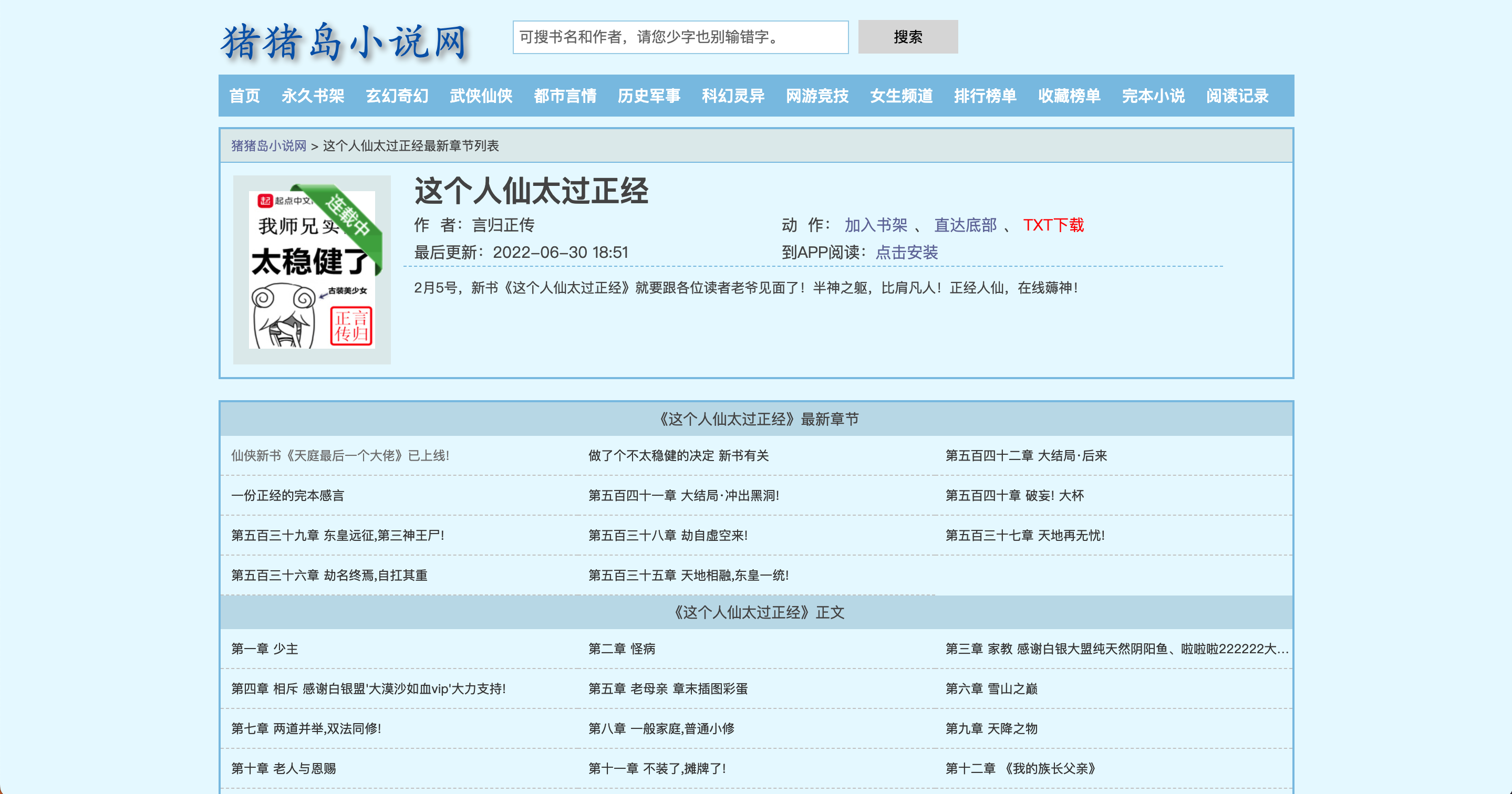This screenshot has width=1512, height=794.
Task: Click the search input field
Action: 680,37
